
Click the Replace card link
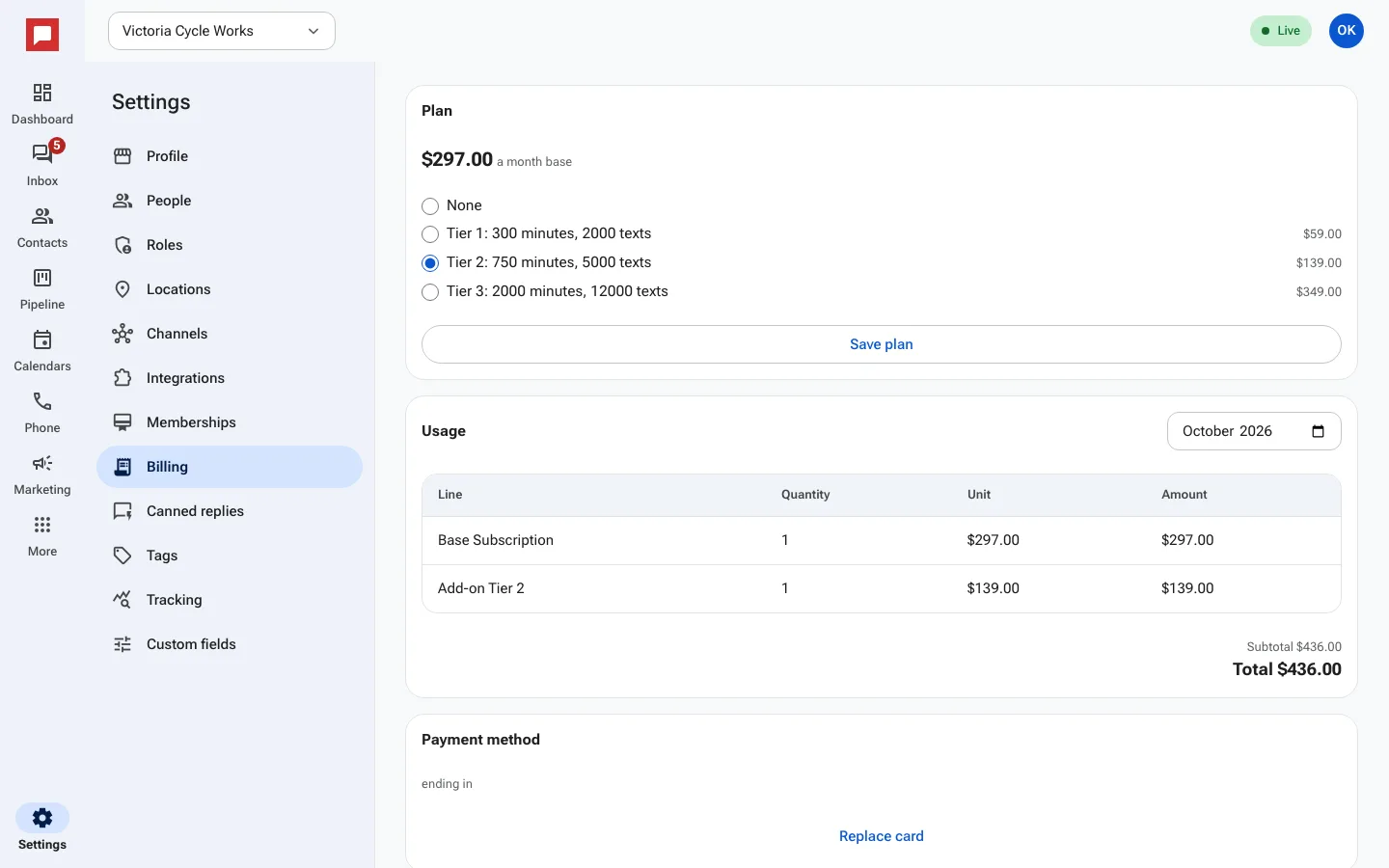coord(882,836)
